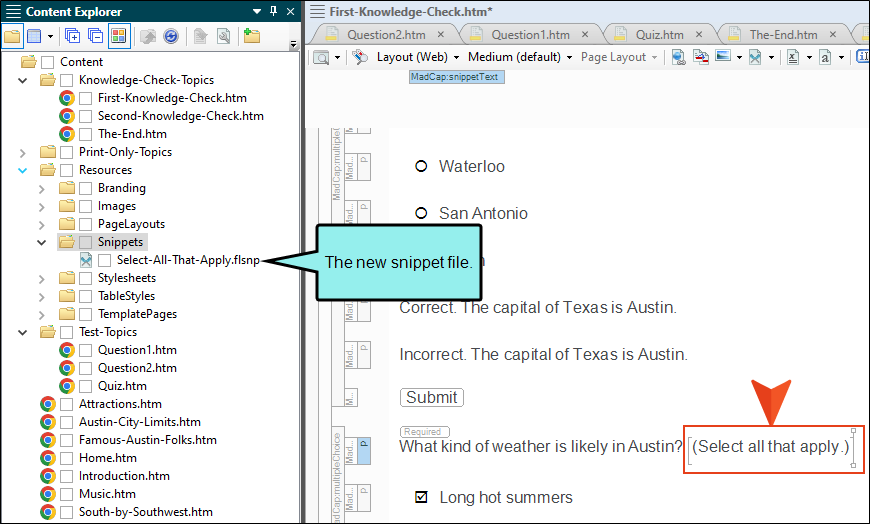The height and width of the screenshot is (524, 870).
Task: Click the refresh icon in Content Explorer toolbar
Action: tap(171, 36)
